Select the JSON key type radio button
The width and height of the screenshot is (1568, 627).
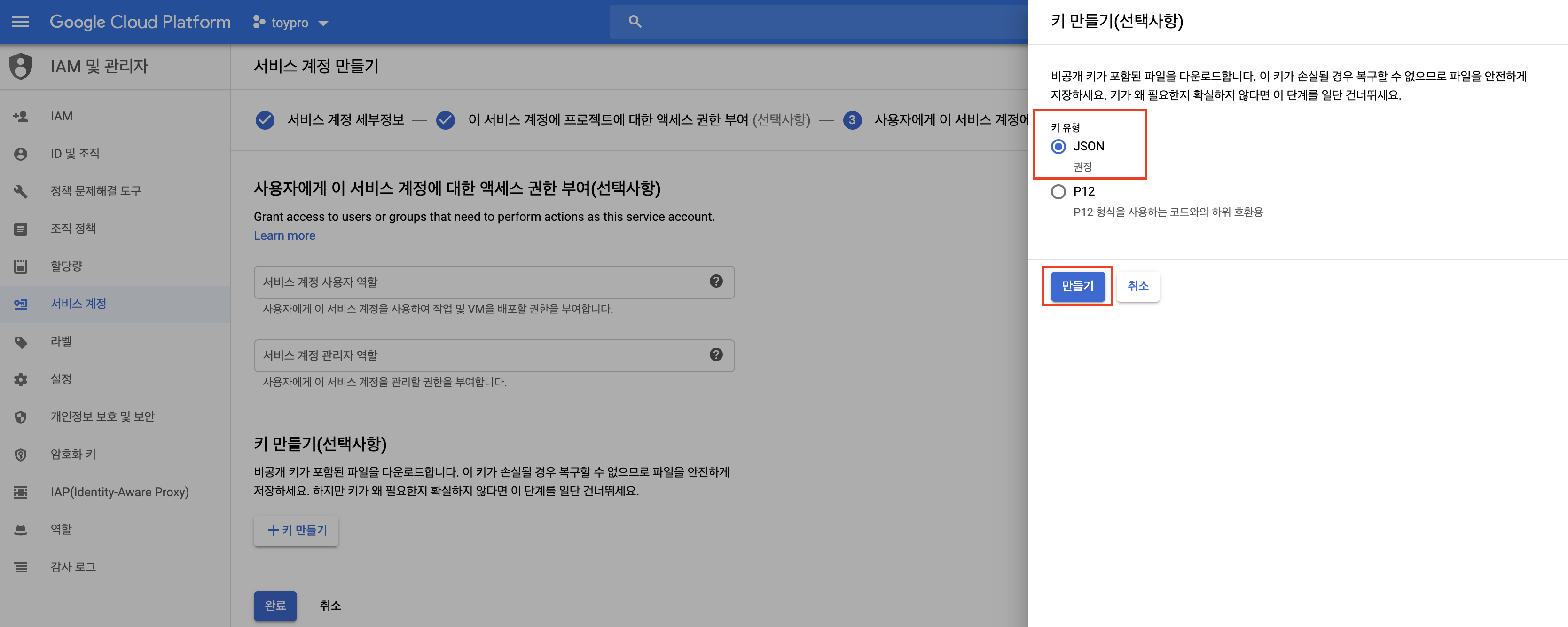click(1058, 147)
